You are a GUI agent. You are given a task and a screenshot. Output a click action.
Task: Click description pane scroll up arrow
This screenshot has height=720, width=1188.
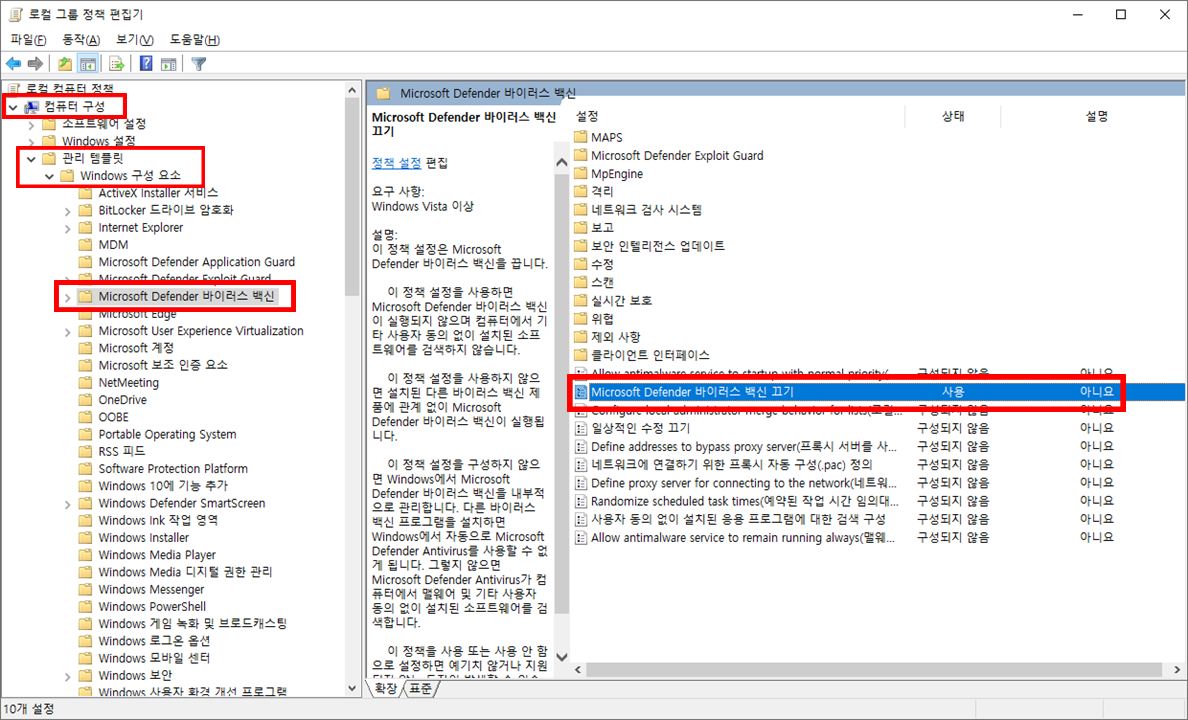[x=561, y=162]
